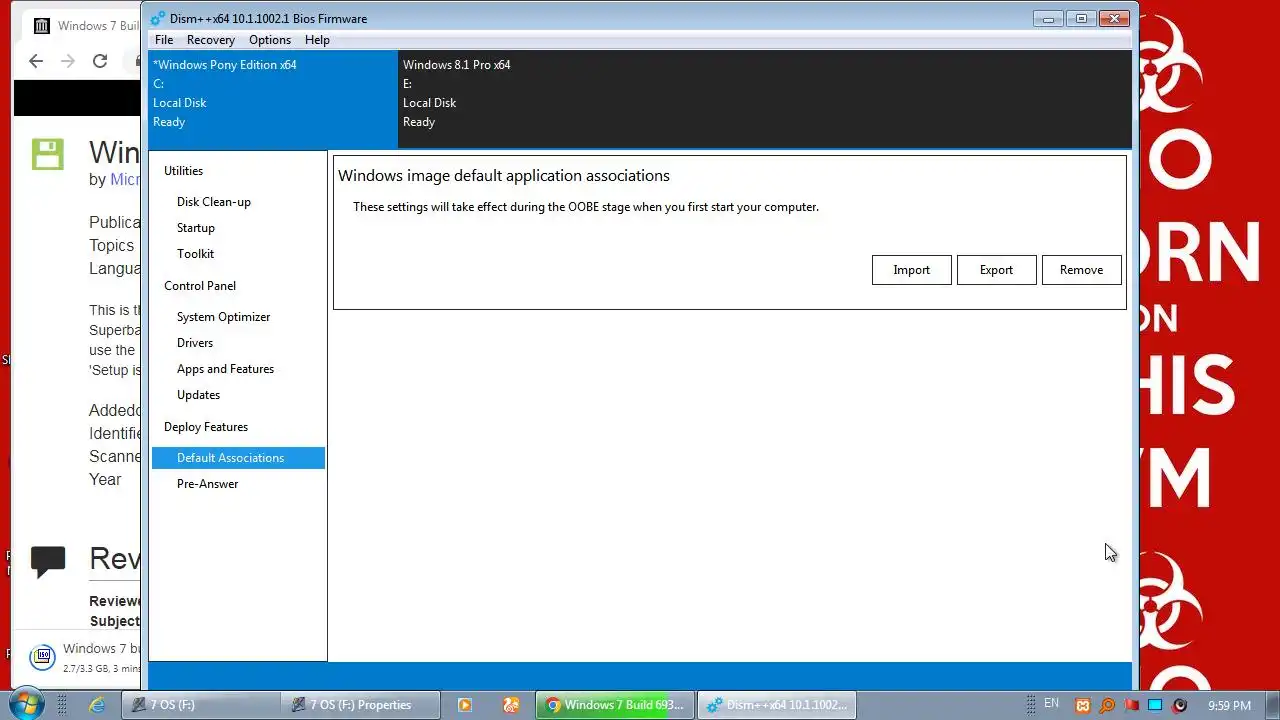
Task: Click the round red tray icon beside the clock
Action: tap(1180, 705)
